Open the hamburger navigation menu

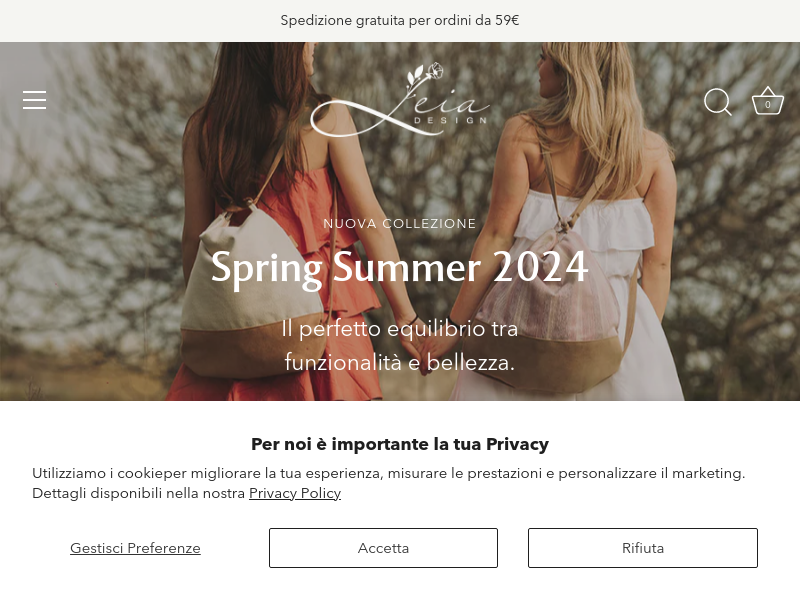(x=34, y=100)
